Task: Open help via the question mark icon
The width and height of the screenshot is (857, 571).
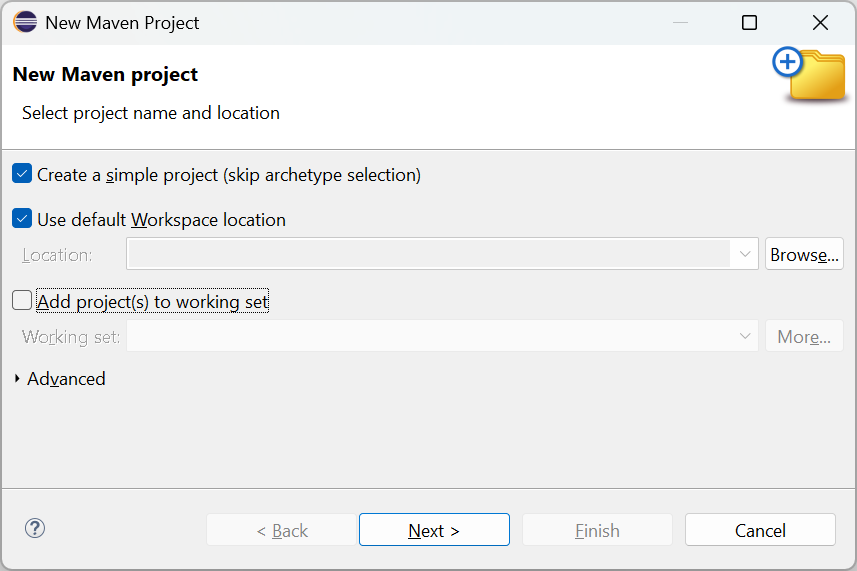Action: click(35, 529)
